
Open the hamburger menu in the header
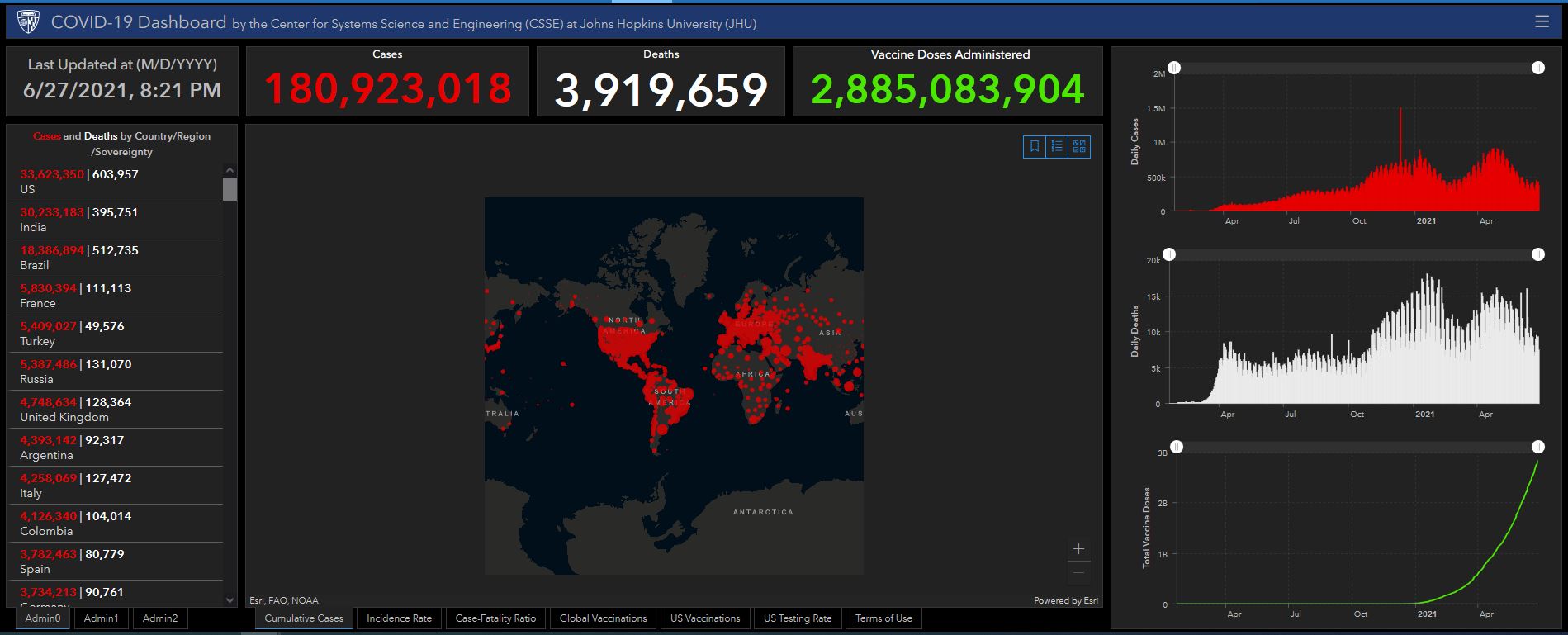tap(1542, 22)
